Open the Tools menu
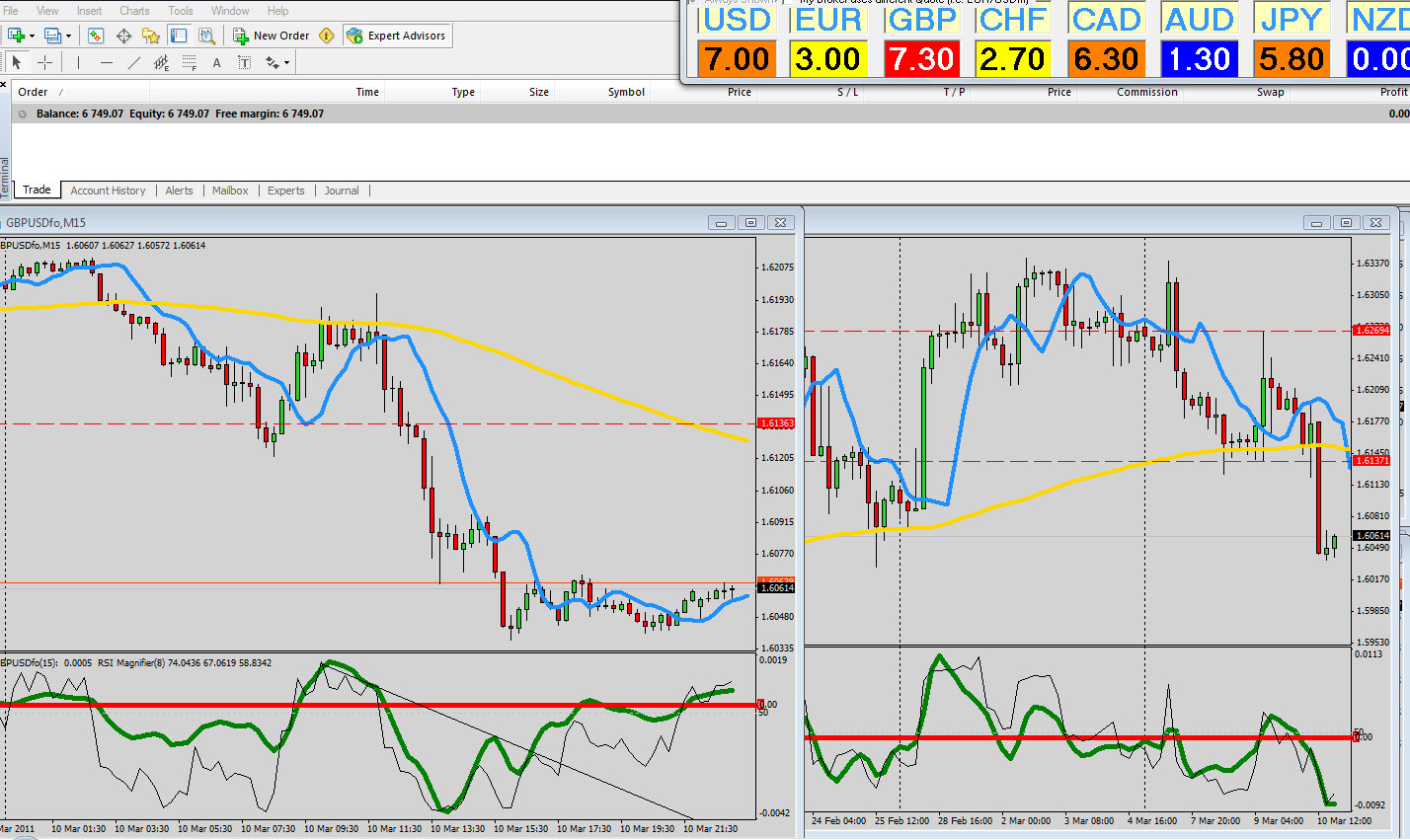1410x840 pixels. (181, 11)
